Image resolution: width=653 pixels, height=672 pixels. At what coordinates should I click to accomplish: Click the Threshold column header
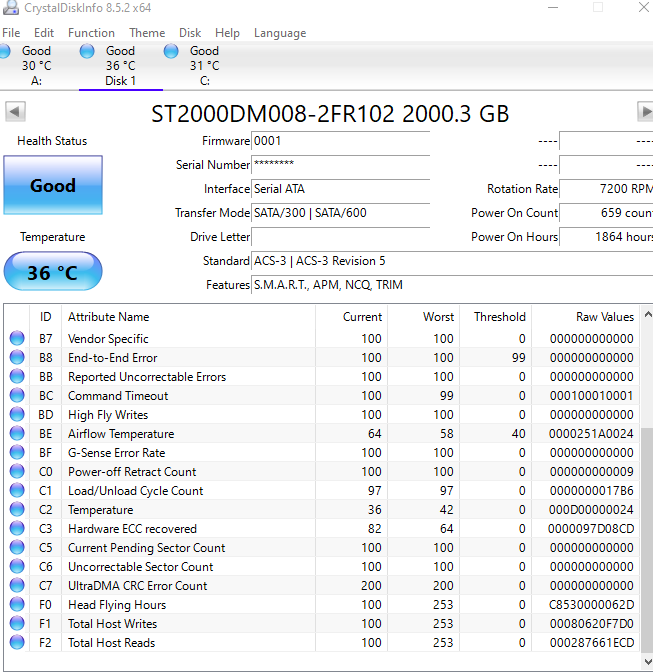click(x=495, y=317)
